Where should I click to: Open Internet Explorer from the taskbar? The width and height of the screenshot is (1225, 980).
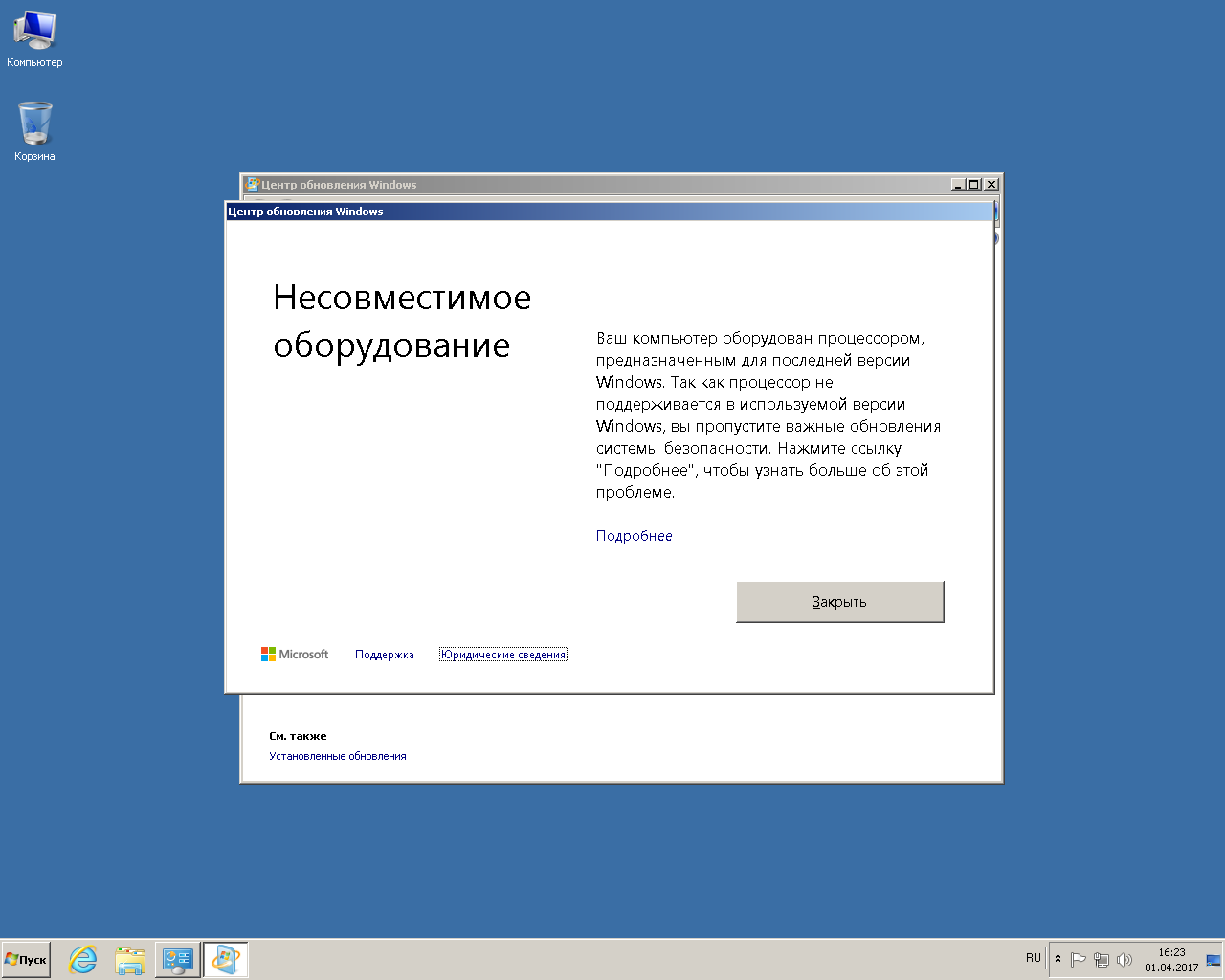coord(83,959)
